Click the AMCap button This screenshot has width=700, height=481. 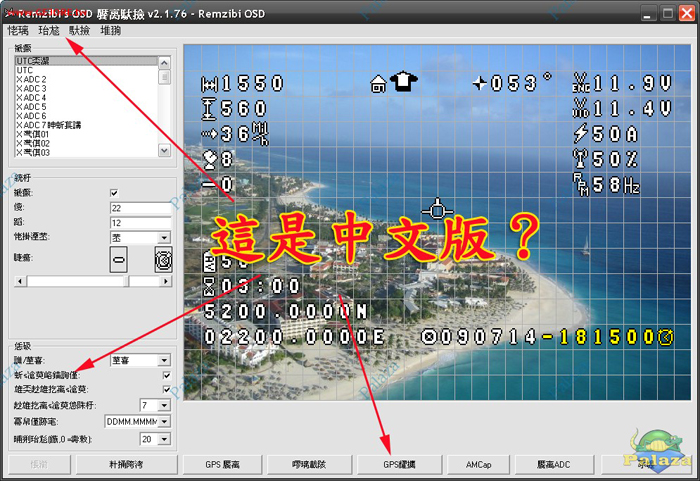pyautogui.click(x=478, y=464)
